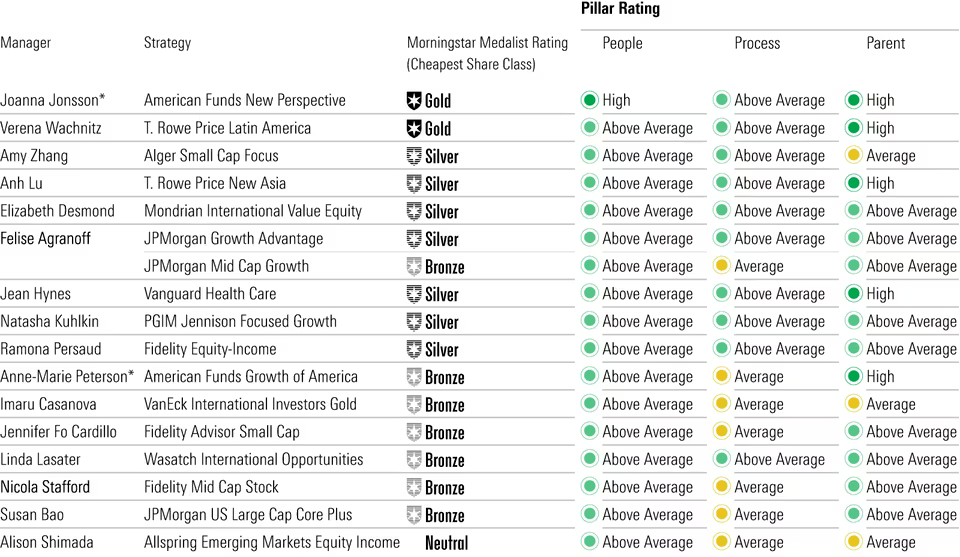Select the People pillar column header

click(x=622, y=43)
